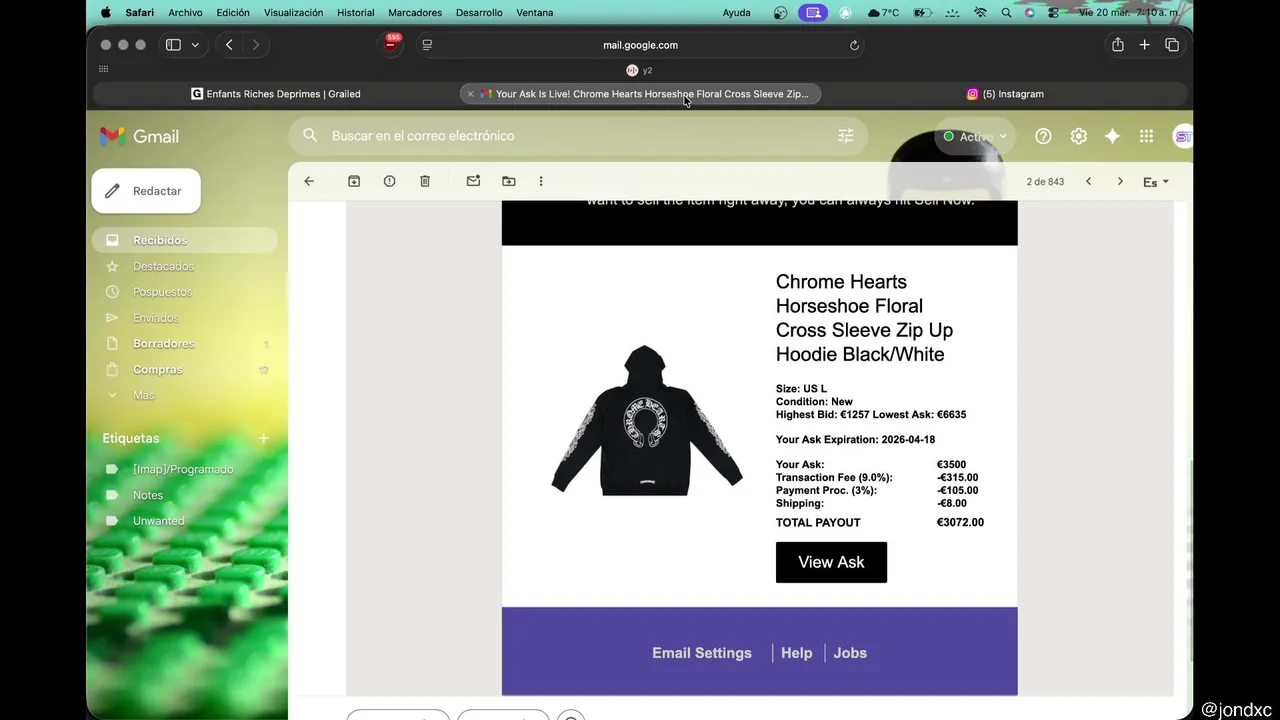The image size is (1280, 720).
Task: Delete this email with trash icon
Action: (x=425, y=181)
